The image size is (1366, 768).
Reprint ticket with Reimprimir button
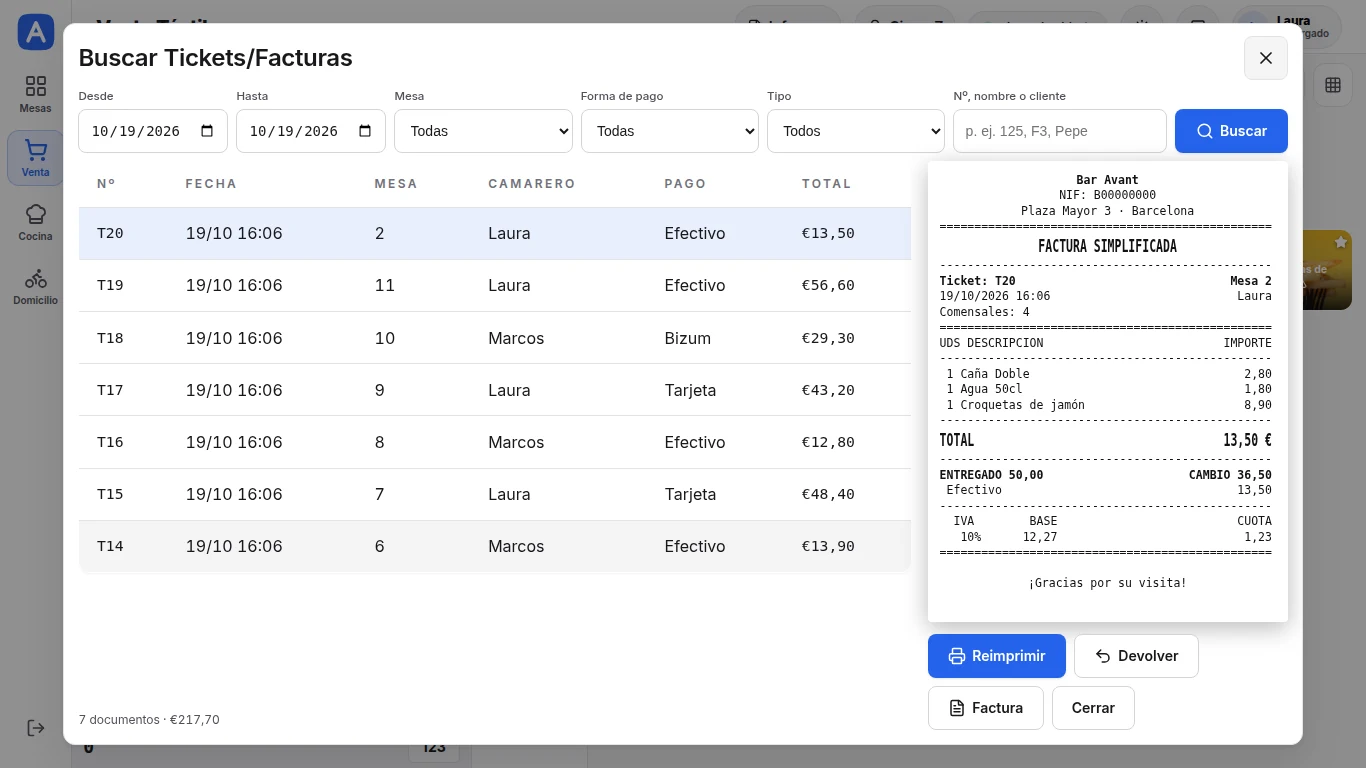pos(996,656)
